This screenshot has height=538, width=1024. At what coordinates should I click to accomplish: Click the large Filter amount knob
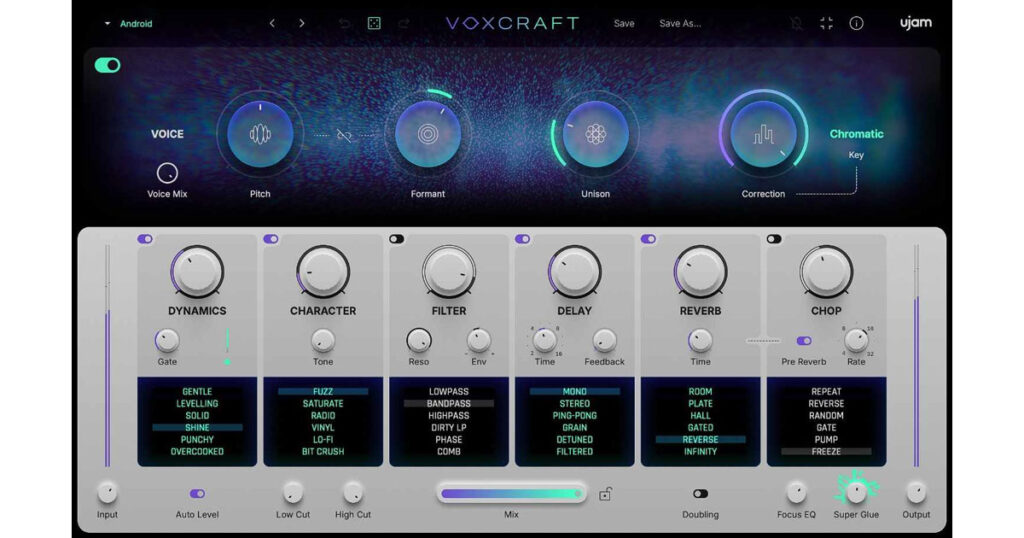(449, 272)
